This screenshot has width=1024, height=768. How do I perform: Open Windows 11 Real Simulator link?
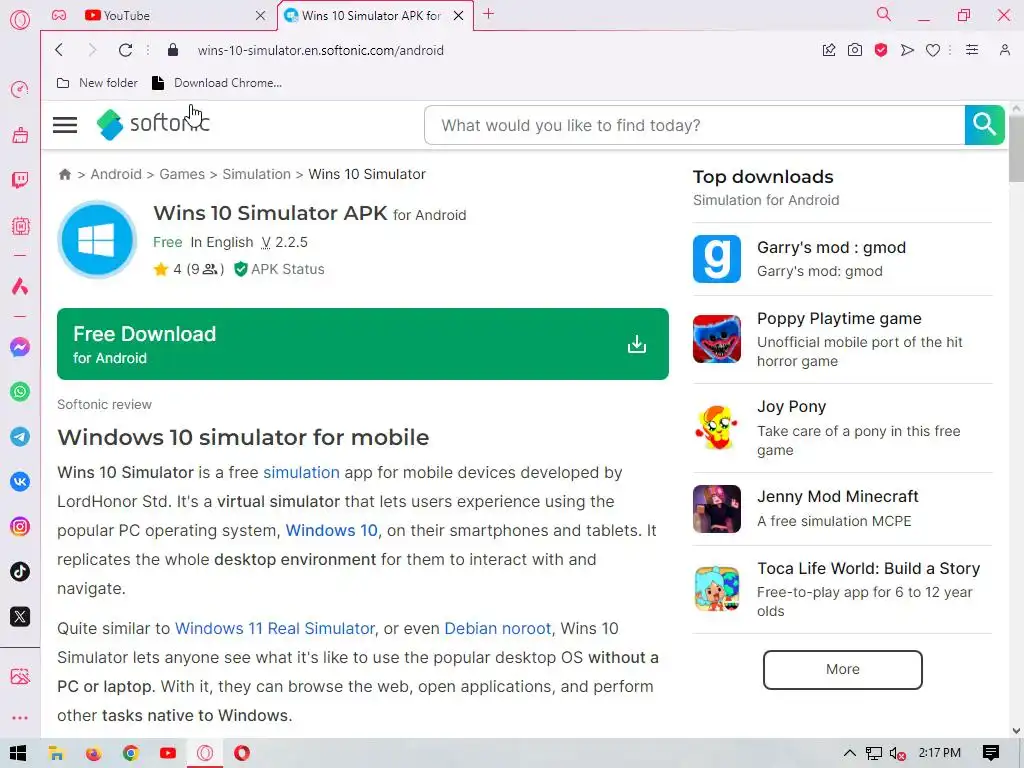point(275,628)
